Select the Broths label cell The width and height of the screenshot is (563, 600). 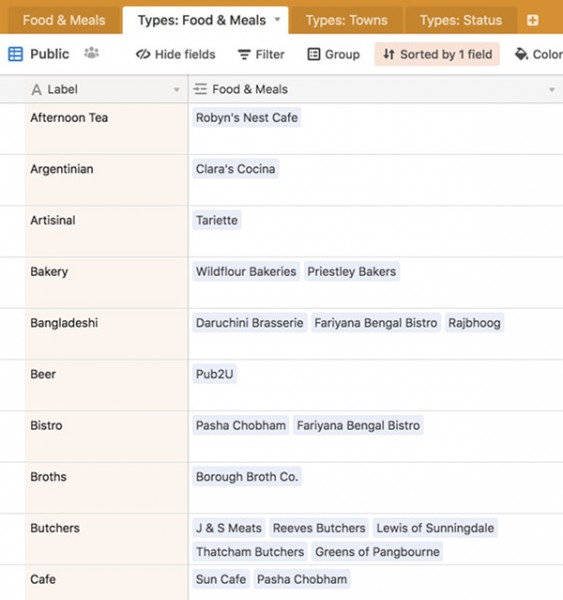tap(106, 488)
